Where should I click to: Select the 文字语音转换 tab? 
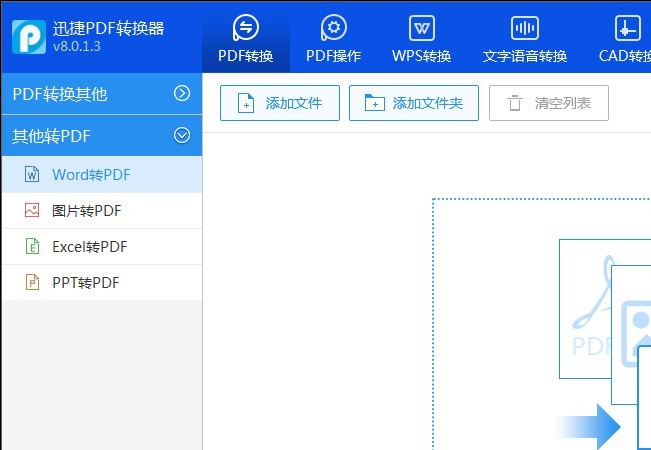point(525,39)
